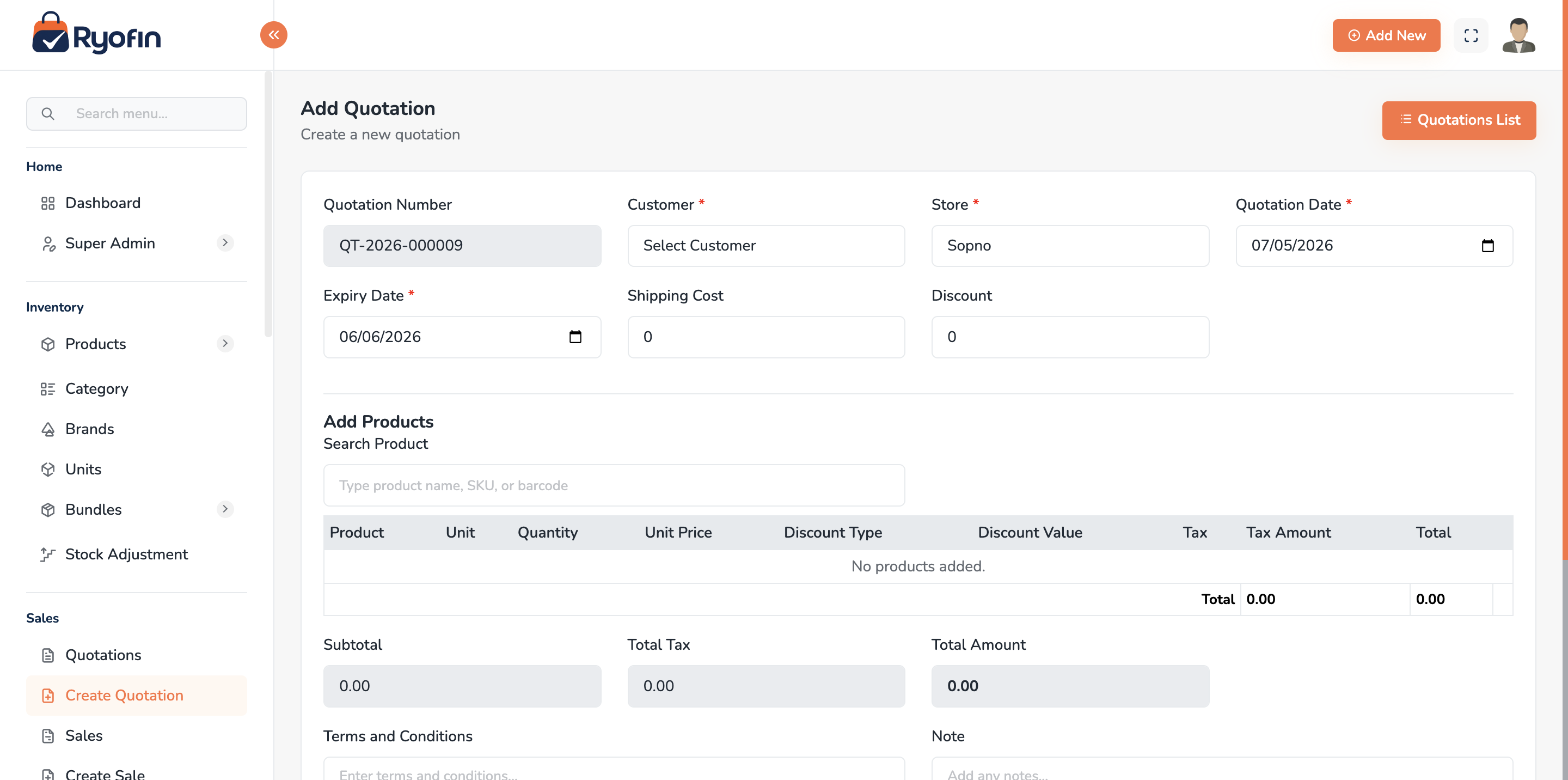Screen dimensions: 1568x780
Task: Focus the Search menu field
Action: (x=136, y=113)
